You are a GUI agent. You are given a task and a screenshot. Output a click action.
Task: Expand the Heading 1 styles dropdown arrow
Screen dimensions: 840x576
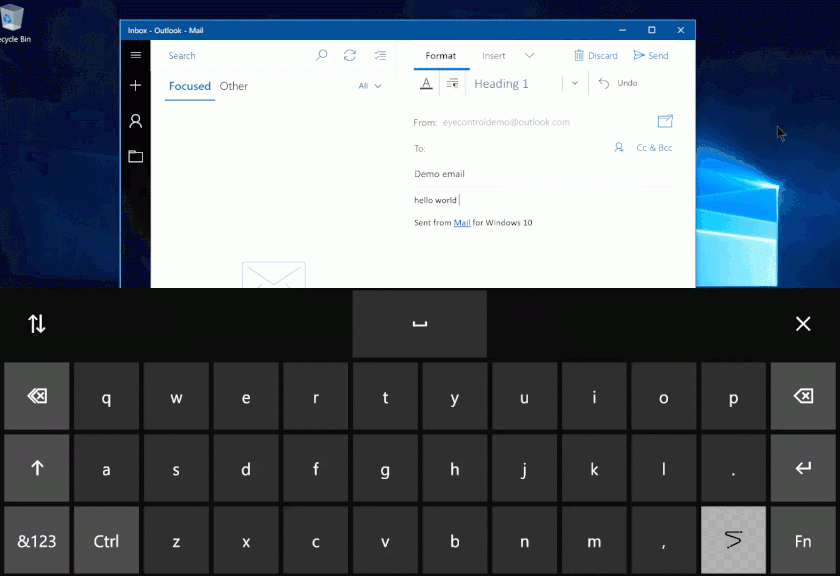tap(575, 84)
